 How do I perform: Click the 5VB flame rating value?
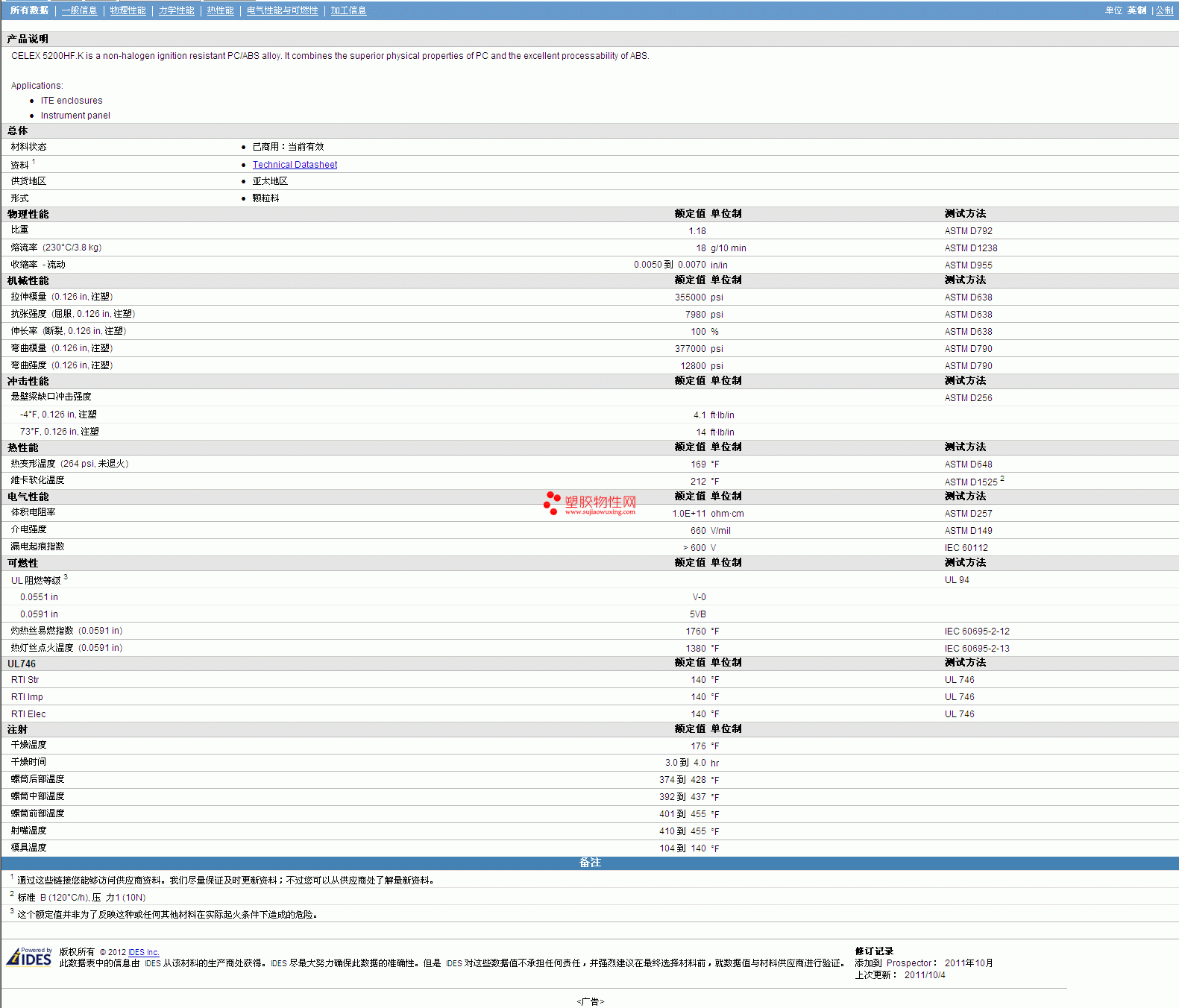(697, 614)
